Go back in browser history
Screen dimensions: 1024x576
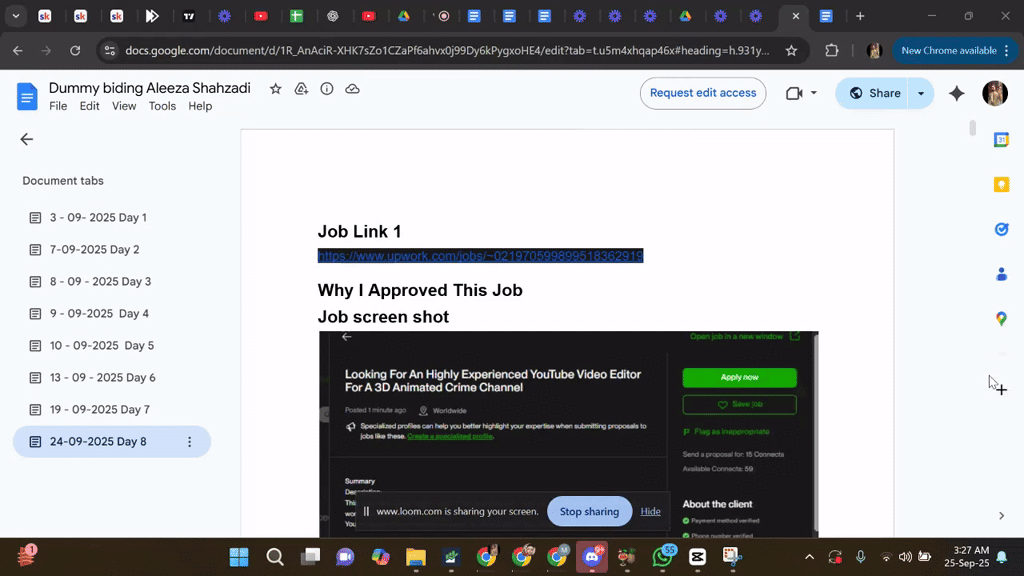pos(18,50)
